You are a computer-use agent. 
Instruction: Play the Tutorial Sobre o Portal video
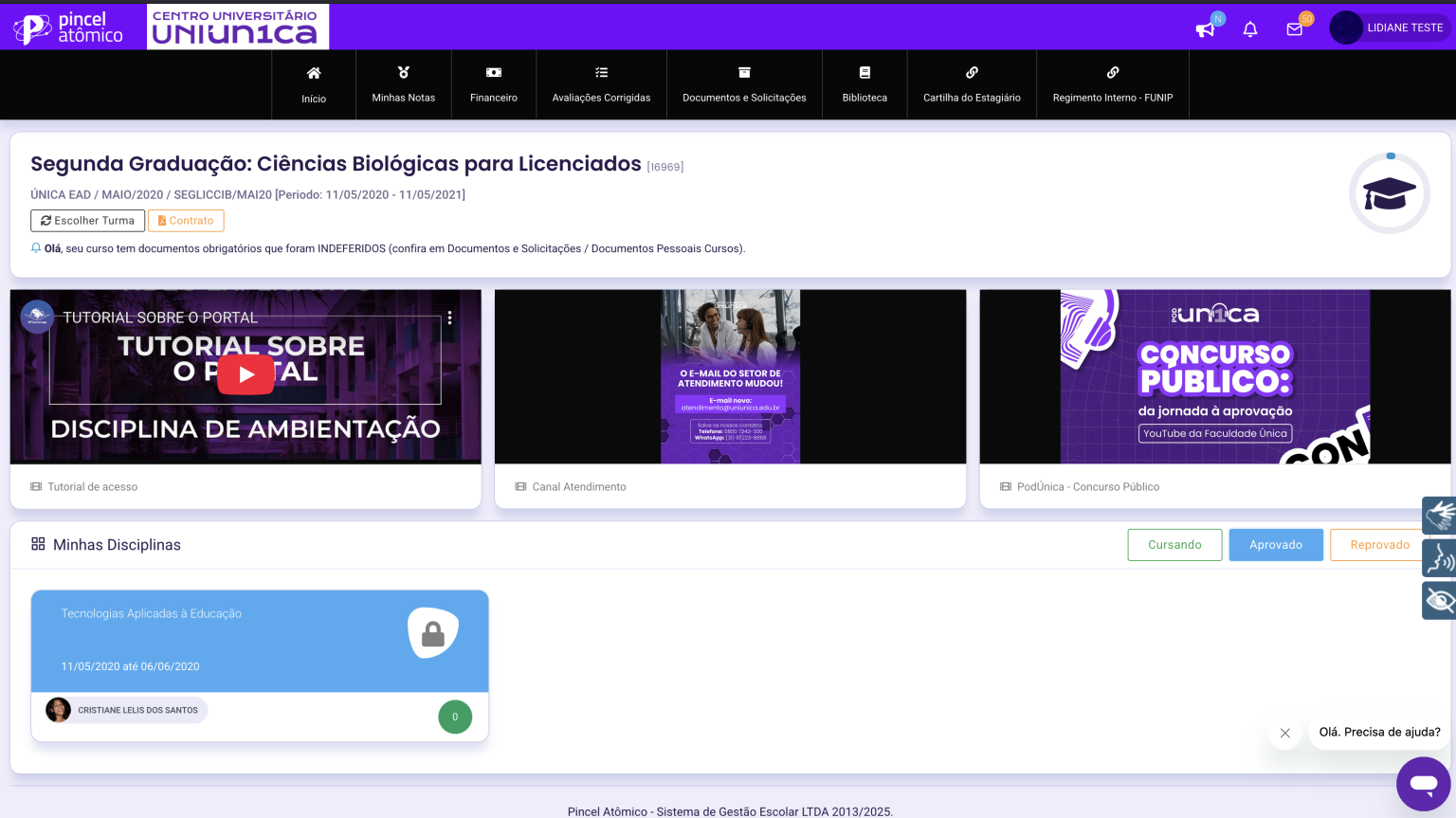click(x=246, y=374)
